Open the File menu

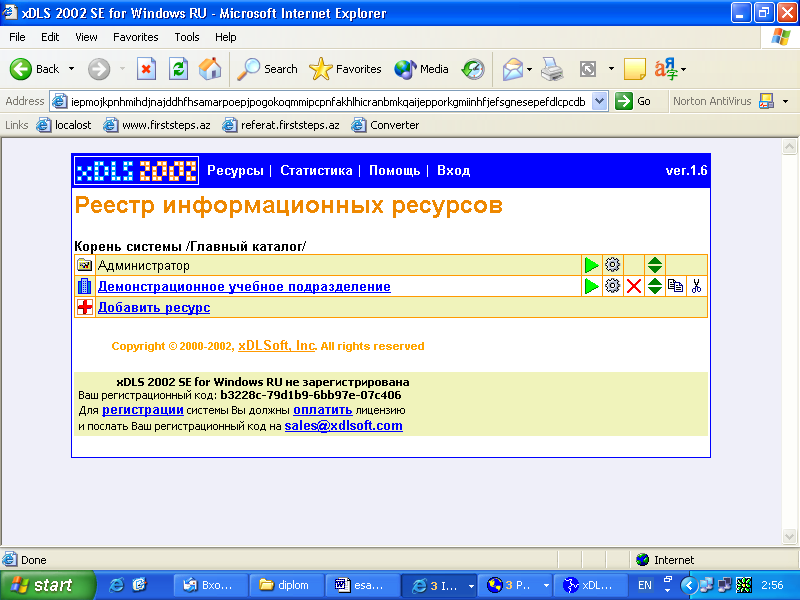pos(17,37)
